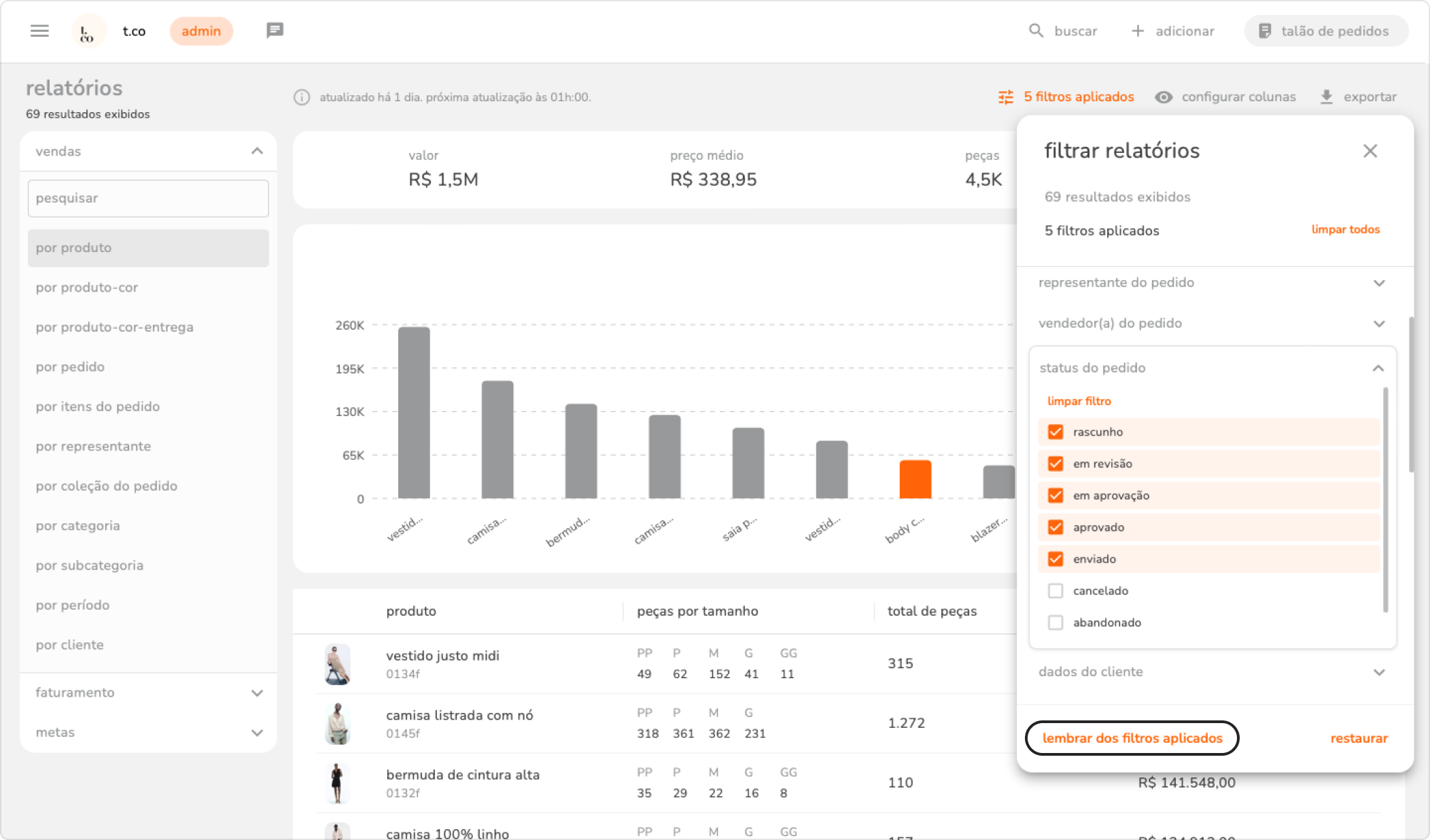
Task: Open the chat messages icon
Action: 275,31
